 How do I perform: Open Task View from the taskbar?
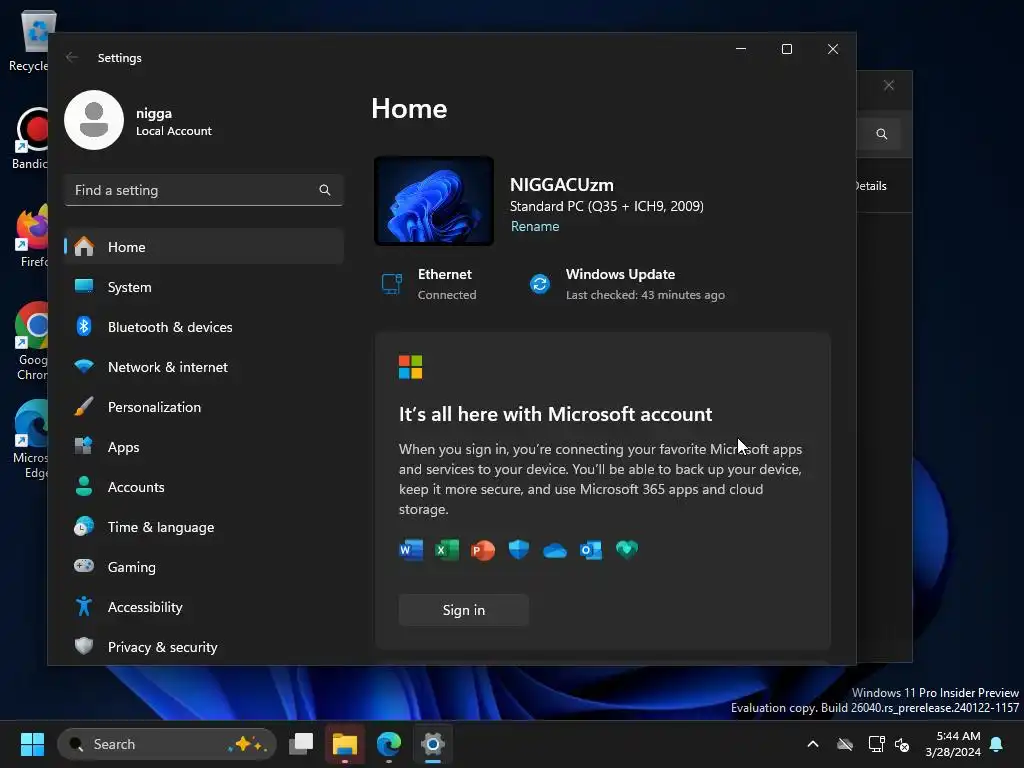tap(301, 744)
